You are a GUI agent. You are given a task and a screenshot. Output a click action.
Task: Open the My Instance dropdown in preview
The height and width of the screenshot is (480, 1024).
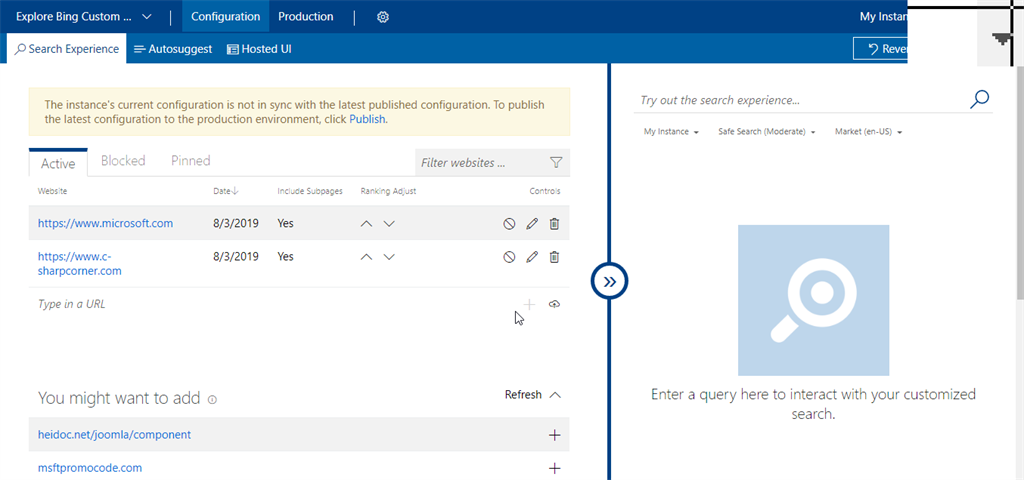(x=671, y=132)
